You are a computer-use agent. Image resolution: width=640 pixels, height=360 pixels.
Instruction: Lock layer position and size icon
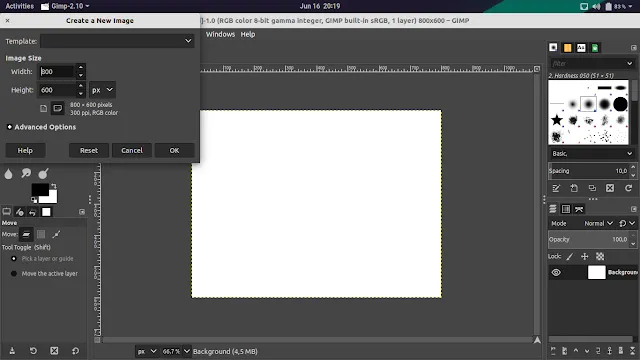click(x=584, y=256)
